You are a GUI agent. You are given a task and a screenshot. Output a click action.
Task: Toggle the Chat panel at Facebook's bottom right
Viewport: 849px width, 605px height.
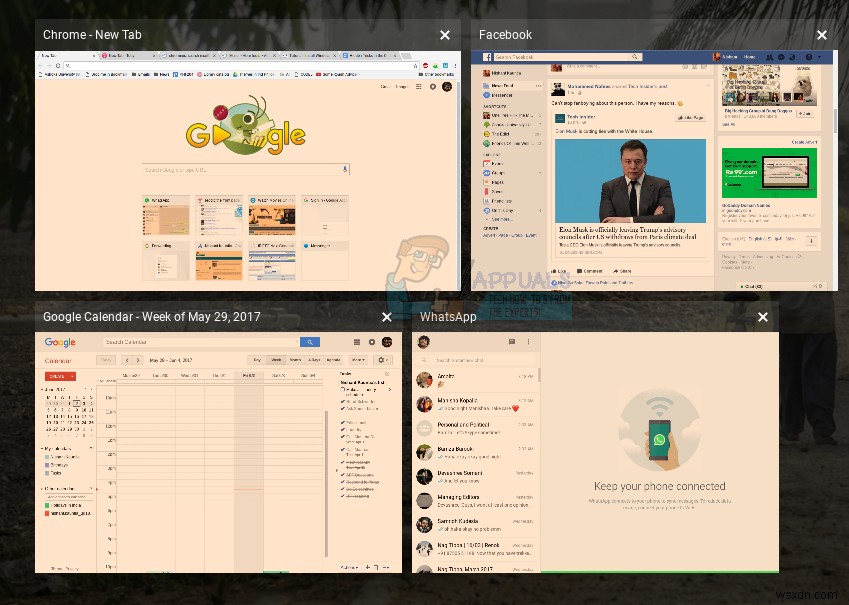752,285
